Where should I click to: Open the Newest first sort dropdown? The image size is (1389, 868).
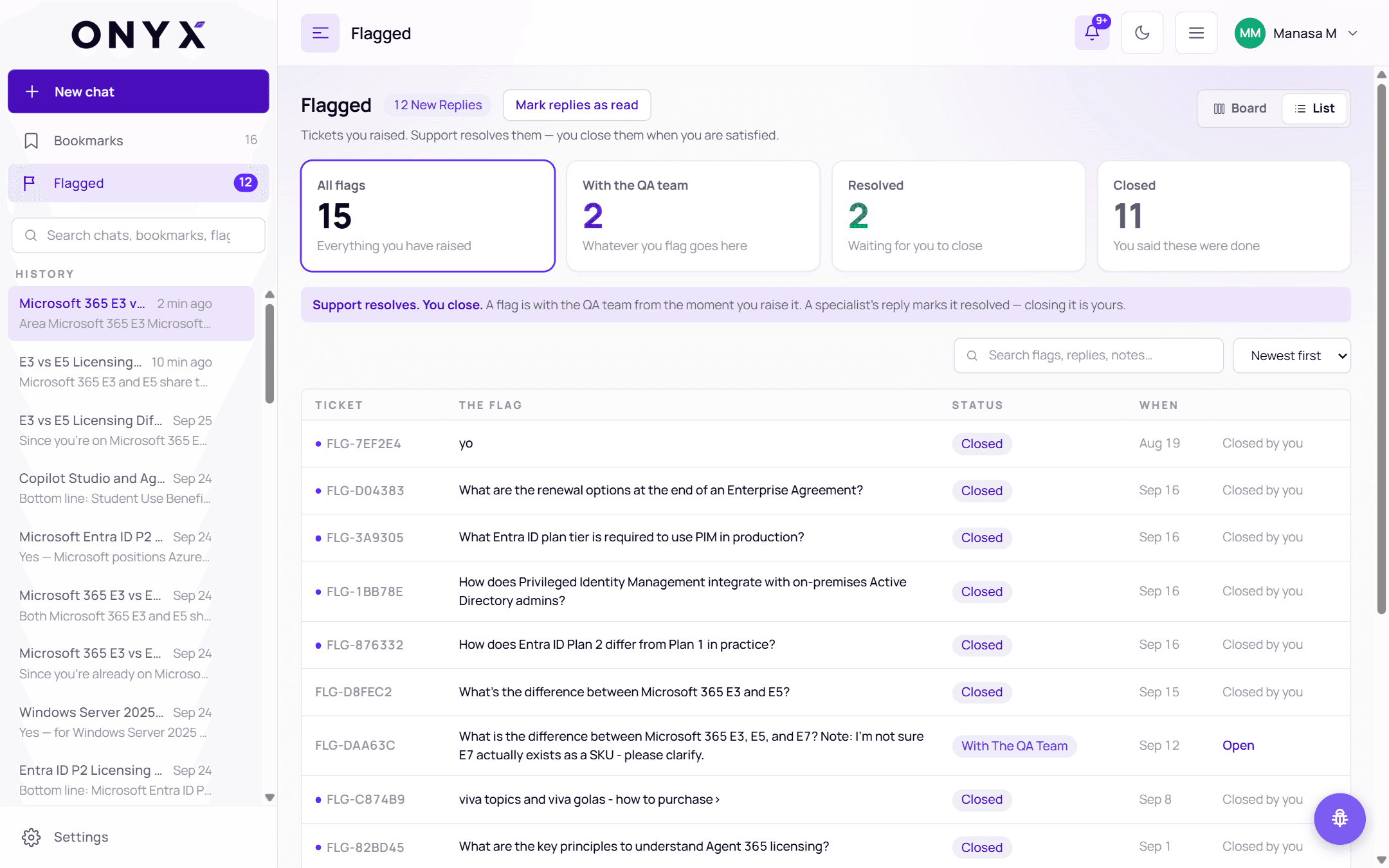click(x=1291, y=355)
